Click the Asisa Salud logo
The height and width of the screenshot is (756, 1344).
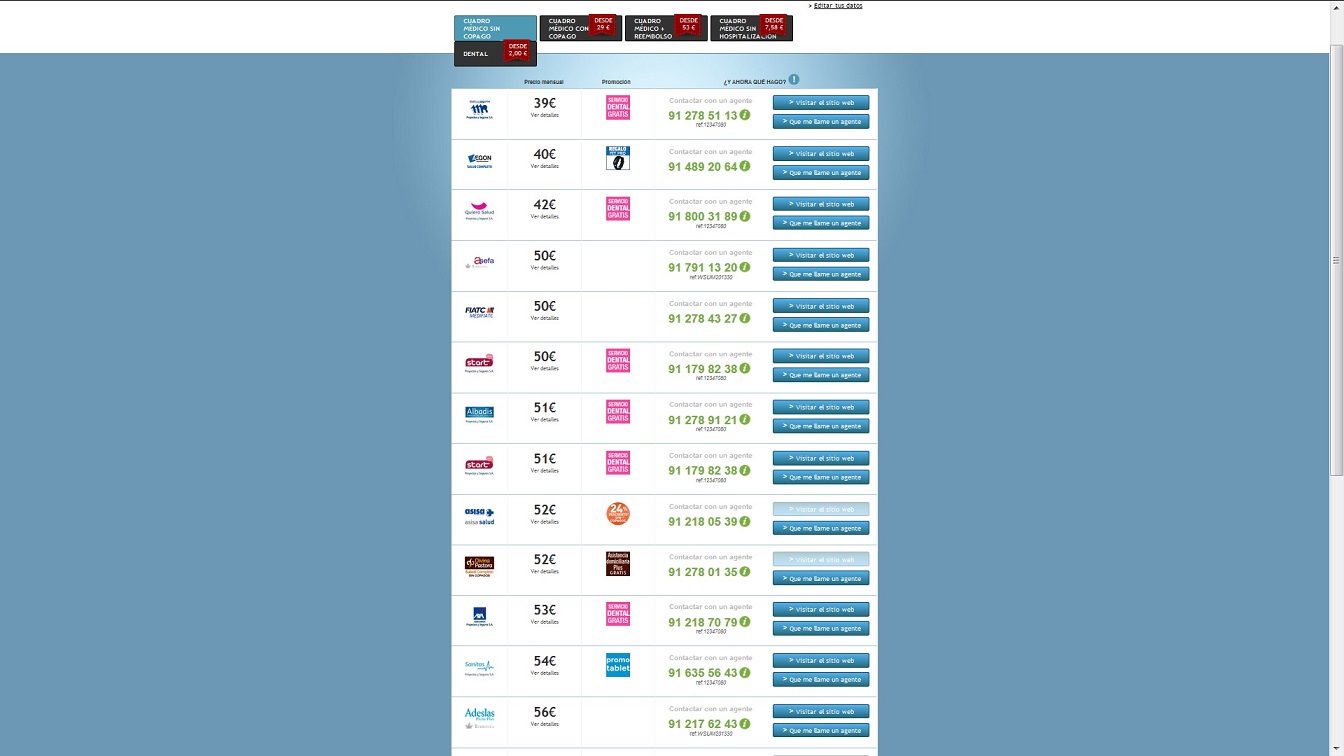[x=479, y=516]
